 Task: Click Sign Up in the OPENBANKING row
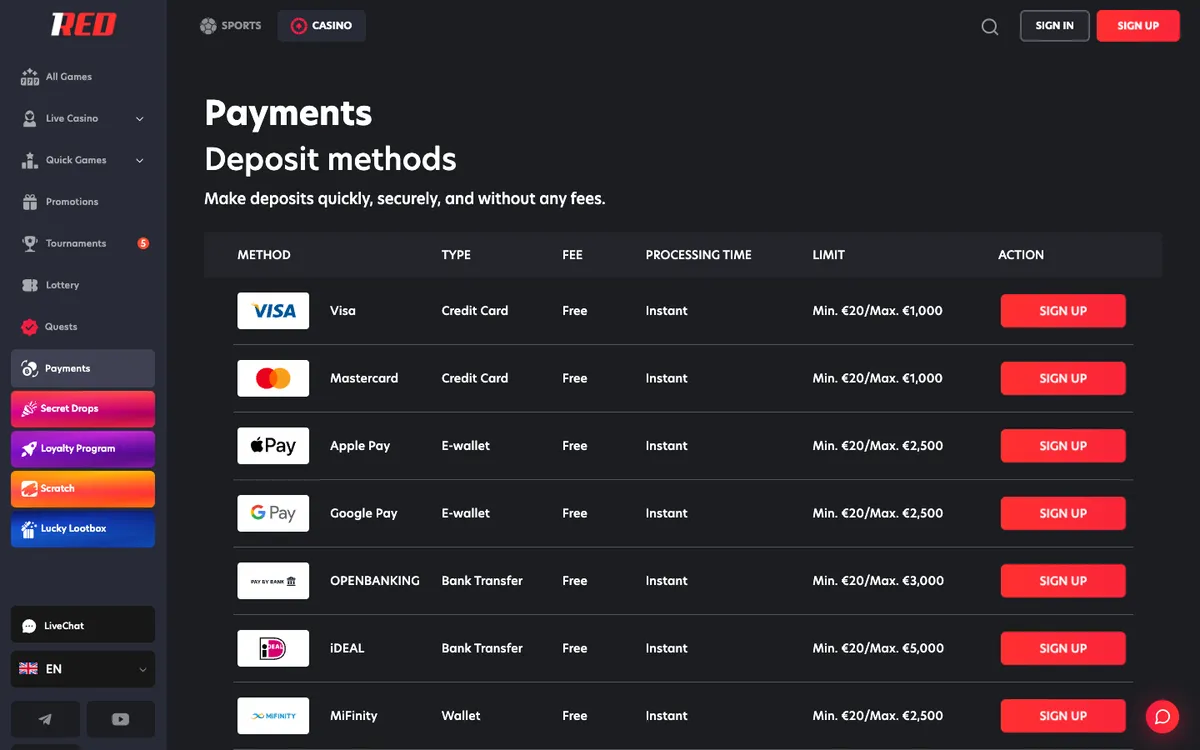pos(1063,581)
